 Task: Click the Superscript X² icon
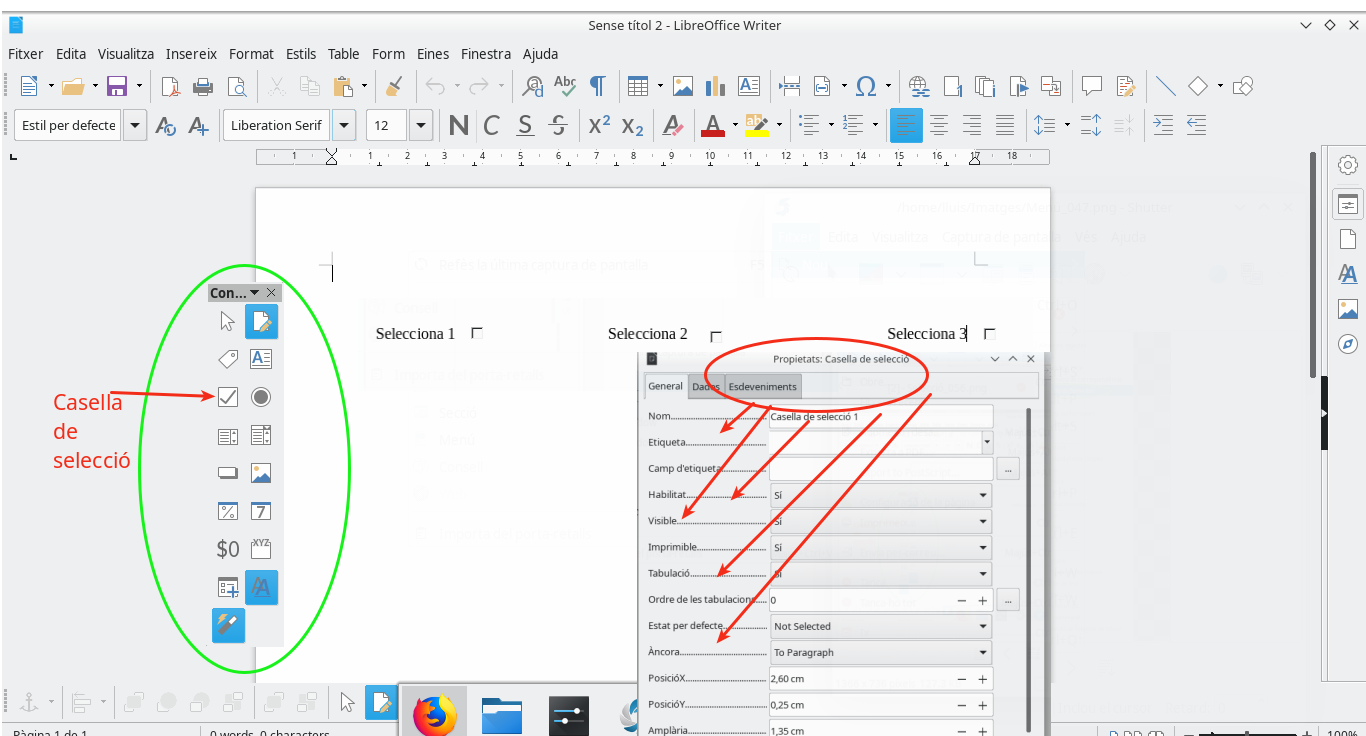(599, 125)
